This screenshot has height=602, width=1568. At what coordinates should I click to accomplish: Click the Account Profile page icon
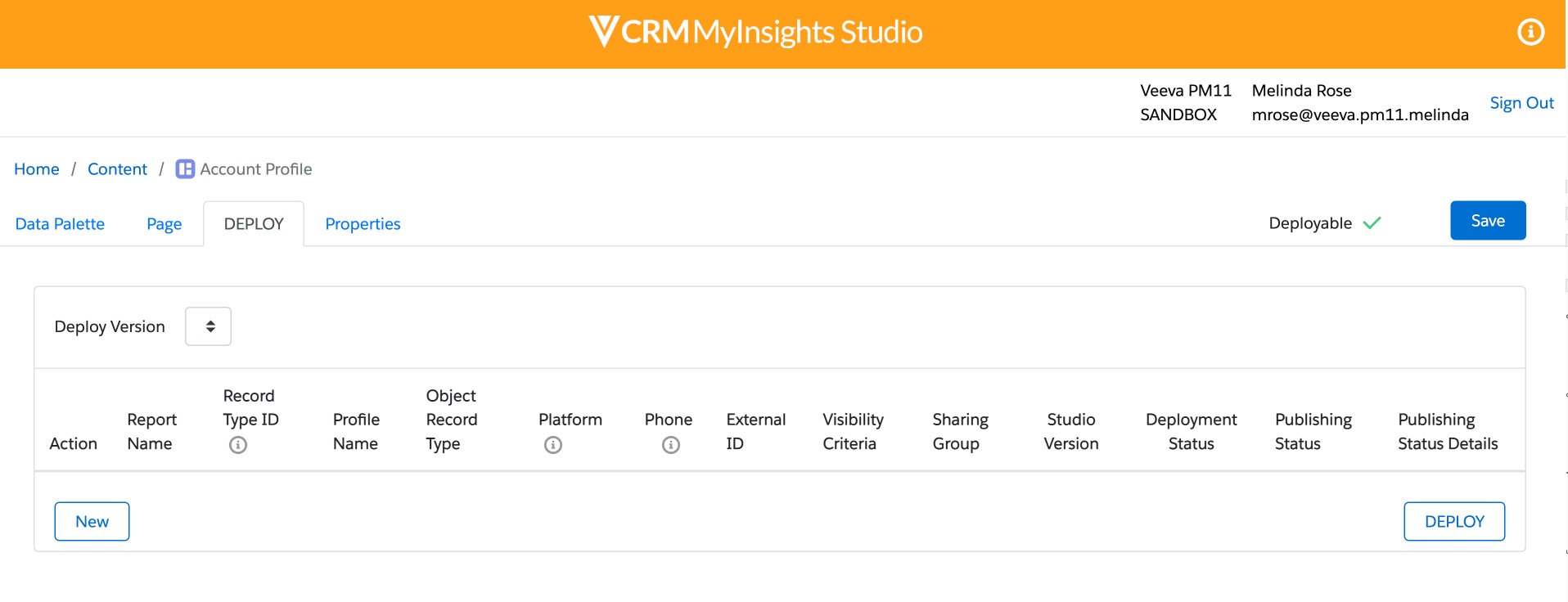(186, 169)
